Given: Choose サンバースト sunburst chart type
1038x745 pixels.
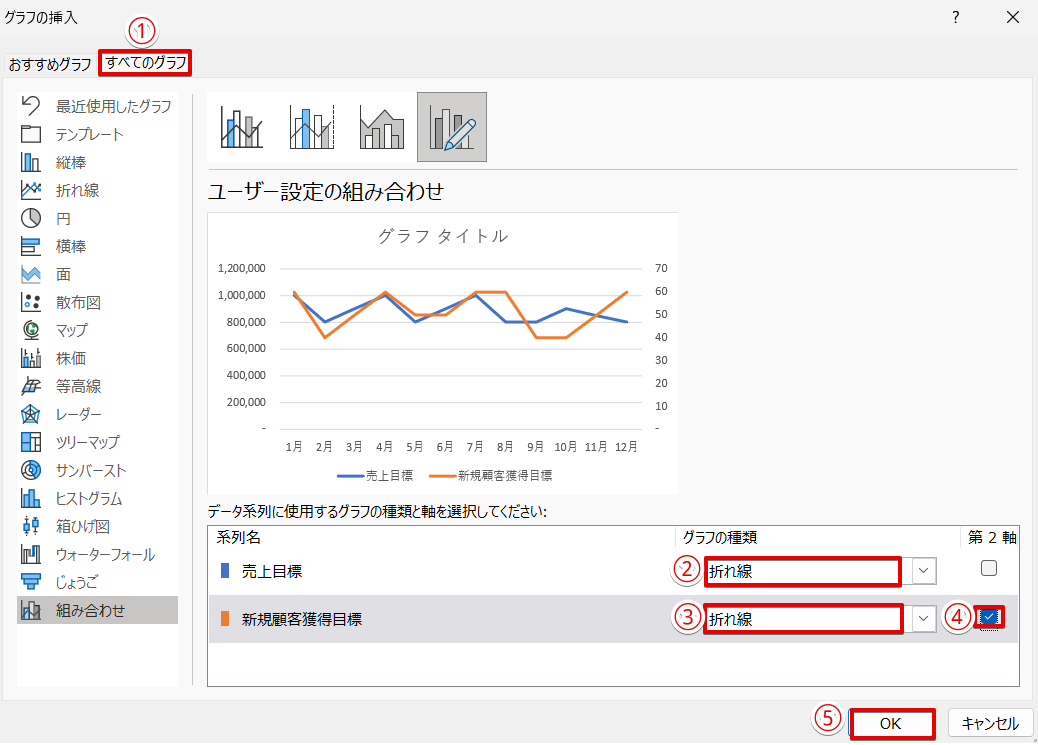Looking at the screenshot, I should point(90,470).
